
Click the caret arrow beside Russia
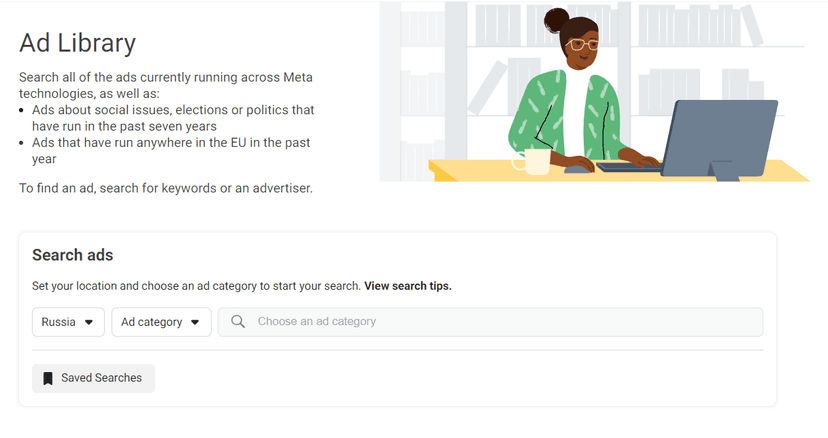point(89,322)
